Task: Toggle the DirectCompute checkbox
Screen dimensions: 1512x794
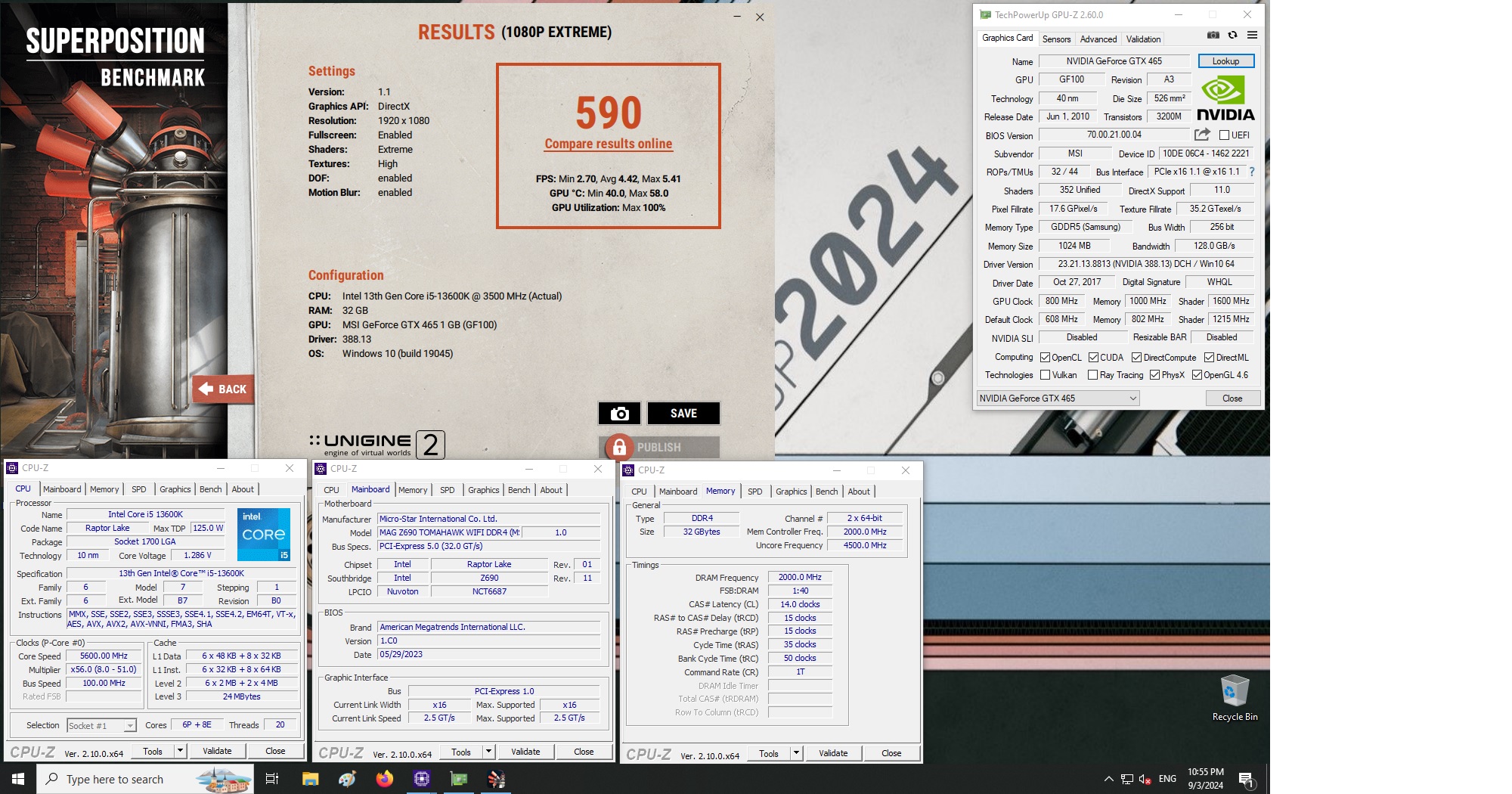Action: click(x=1136, y=358)
